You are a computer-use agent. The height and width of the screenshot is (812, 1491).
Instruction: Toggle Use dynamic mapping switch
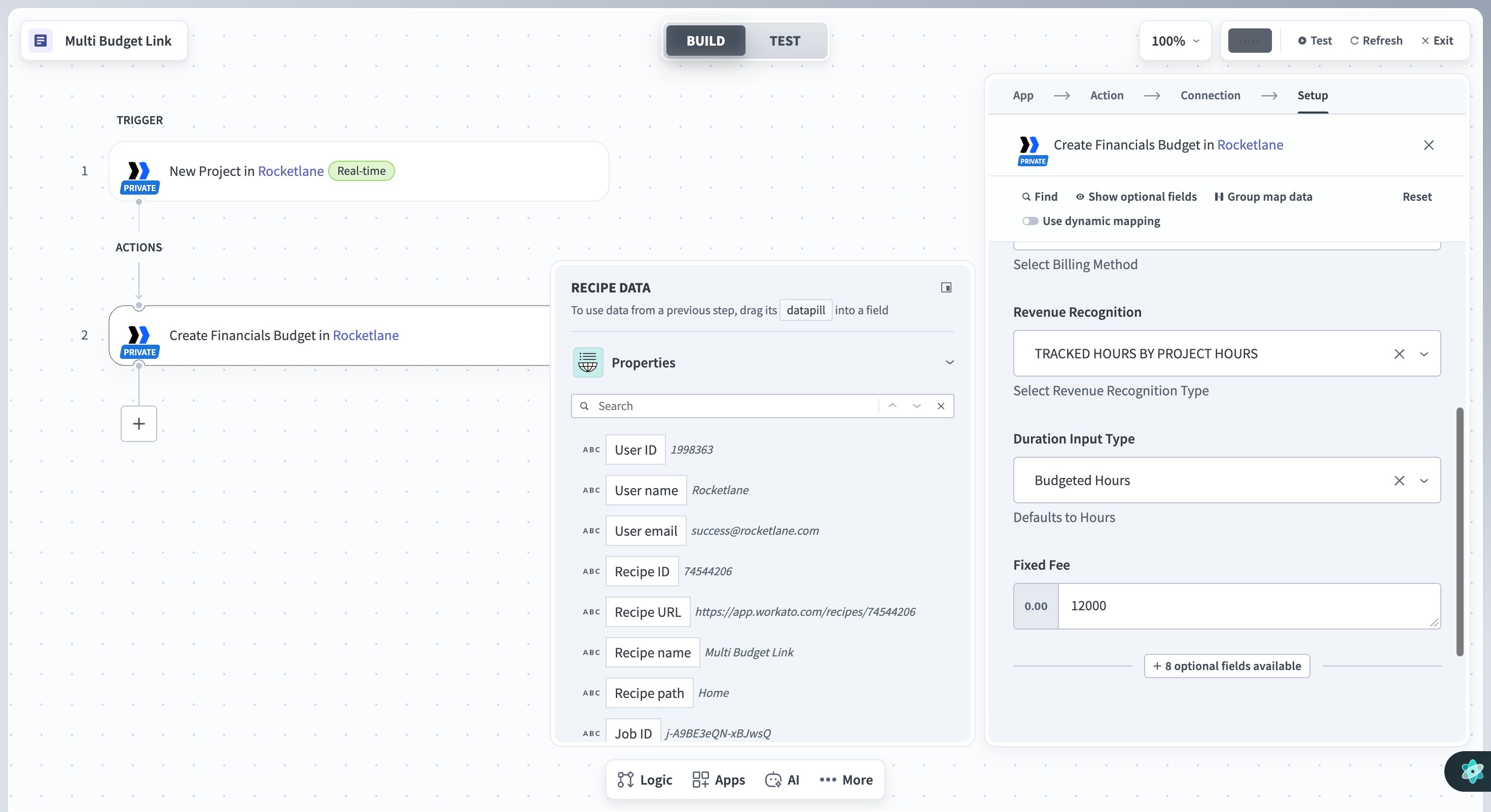[x=1029, y=221]
